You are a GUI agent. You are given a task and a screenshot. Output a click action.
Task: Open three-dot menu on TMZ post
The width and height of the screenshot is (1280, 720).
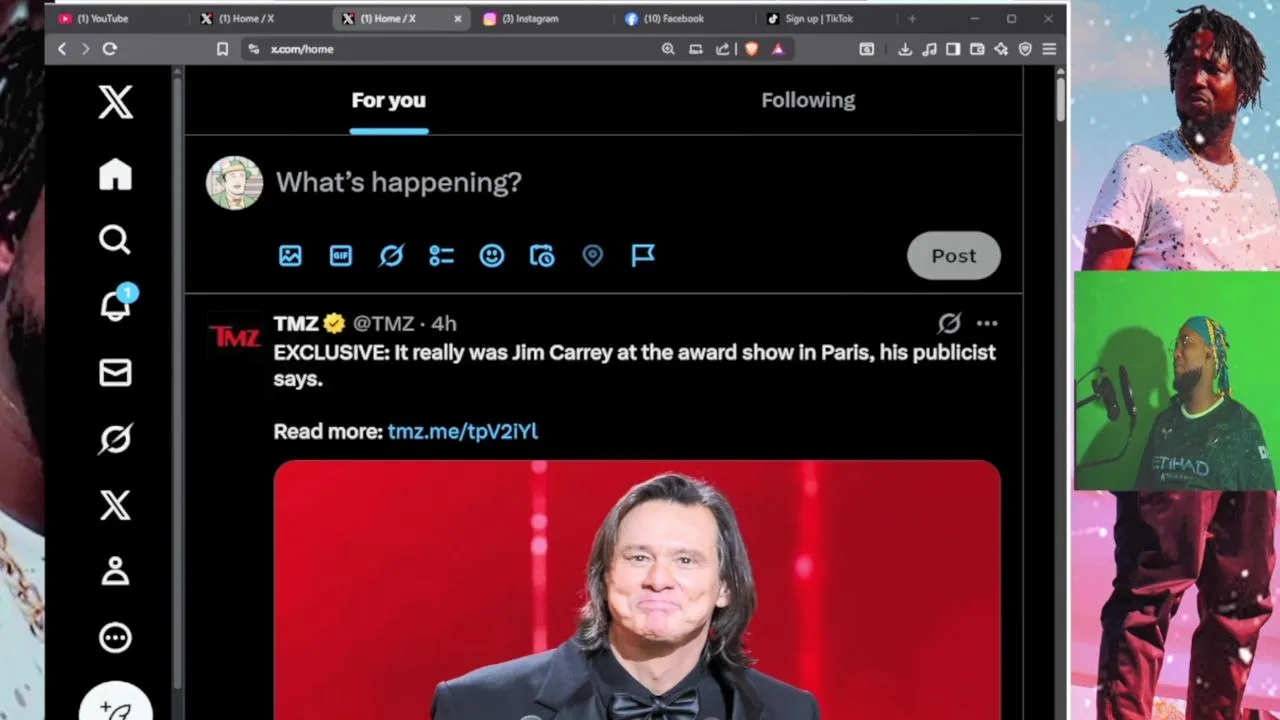click(x=987, y=323)
